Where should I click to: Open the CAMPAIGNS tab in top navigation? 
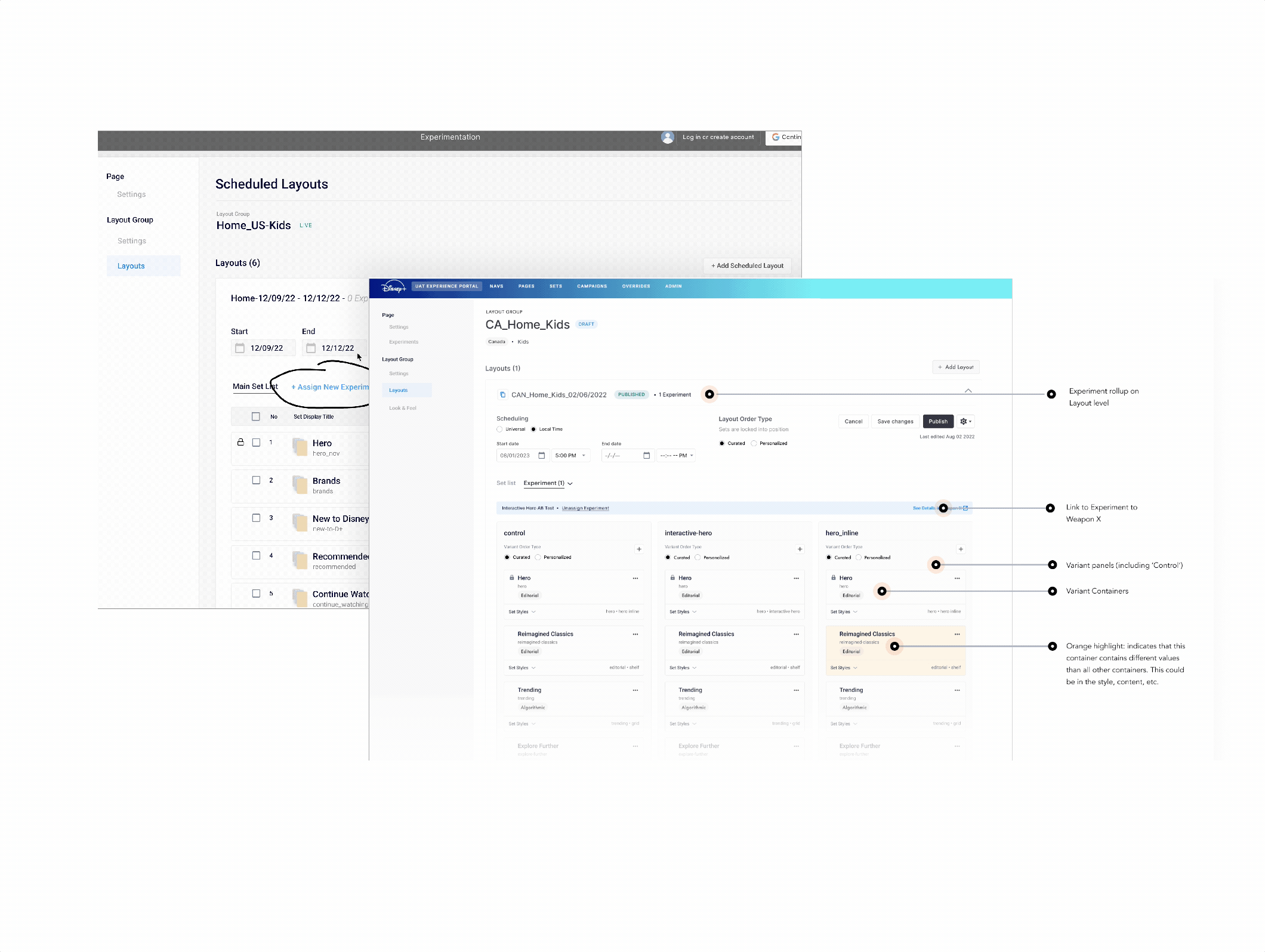tap(591, 286)
